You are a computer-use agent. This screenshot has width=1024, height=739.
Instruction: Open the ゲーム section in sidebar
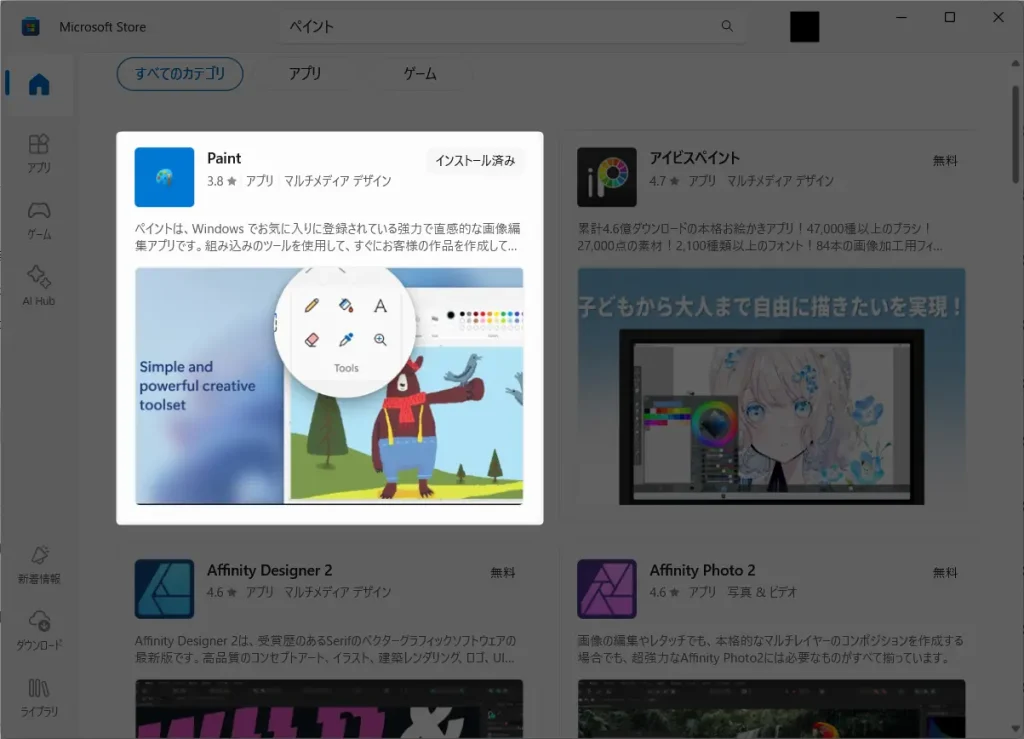[x=39, y=220]
